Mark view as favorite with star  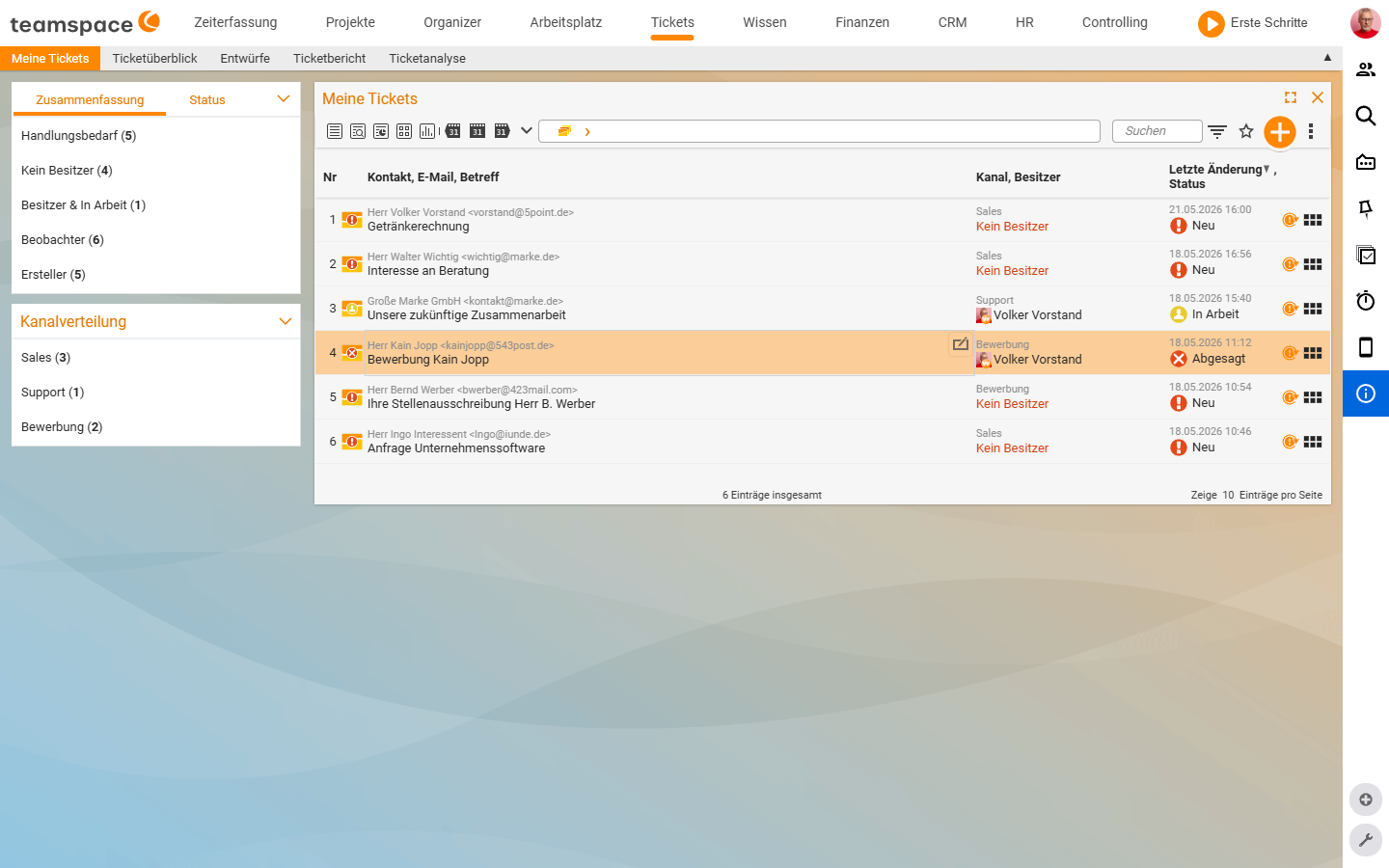point(1246,131)
